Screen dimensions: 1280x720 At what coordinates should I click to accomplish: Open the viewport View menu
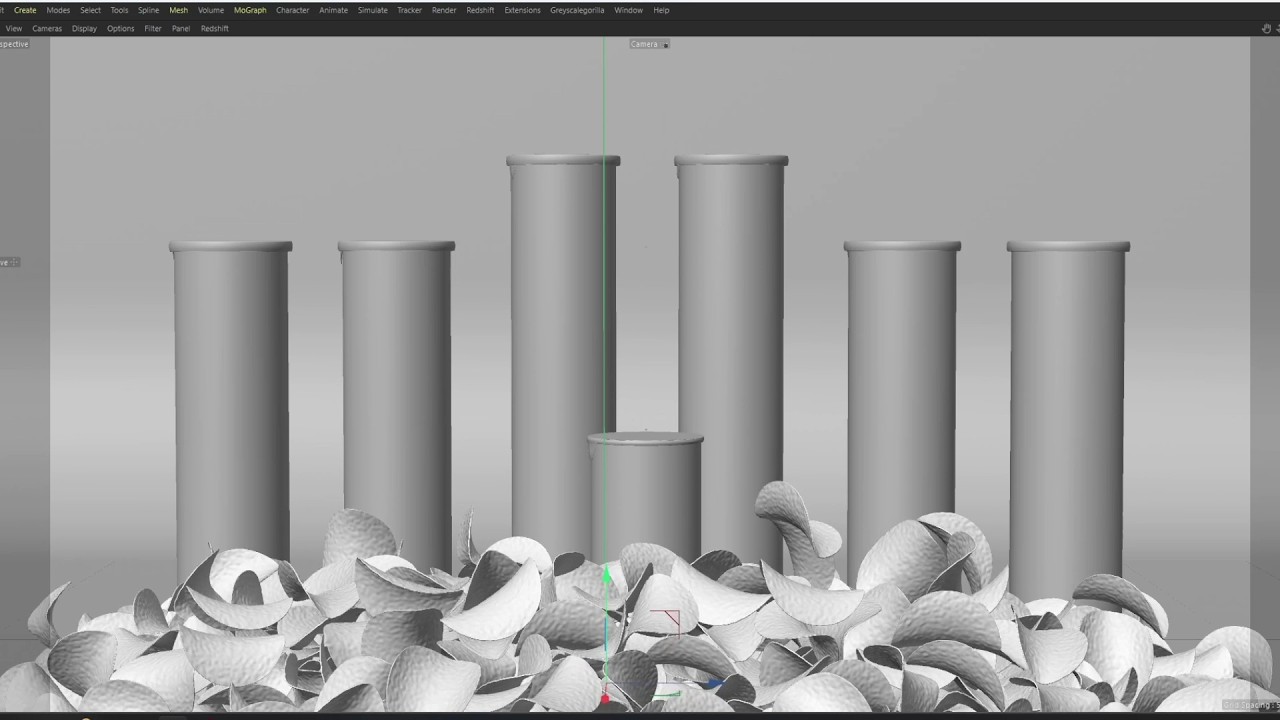click(14, 29)
